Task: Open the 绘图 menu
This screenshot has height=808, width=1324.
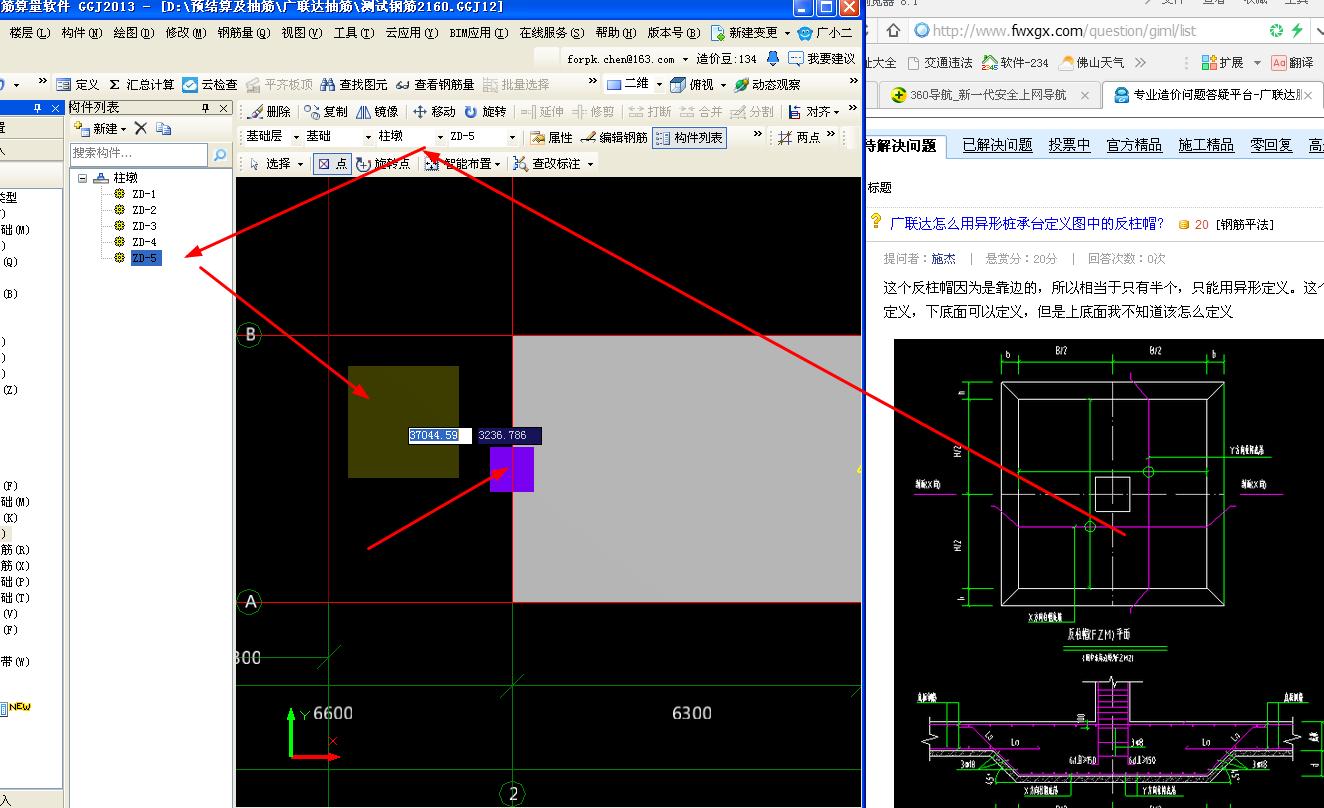Action: click(x=133, y=33)
